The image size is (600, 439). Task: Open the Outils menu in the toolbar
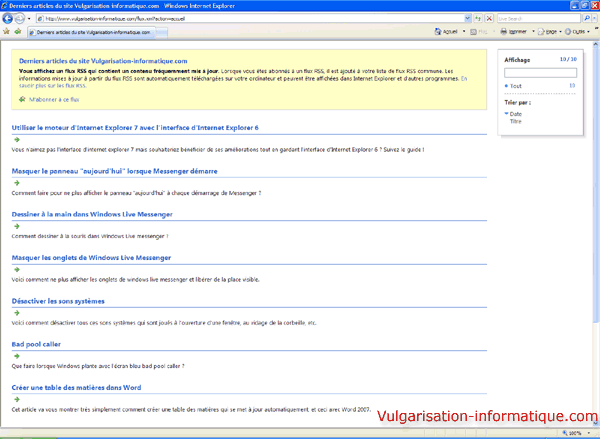click(x=577, y=32)
